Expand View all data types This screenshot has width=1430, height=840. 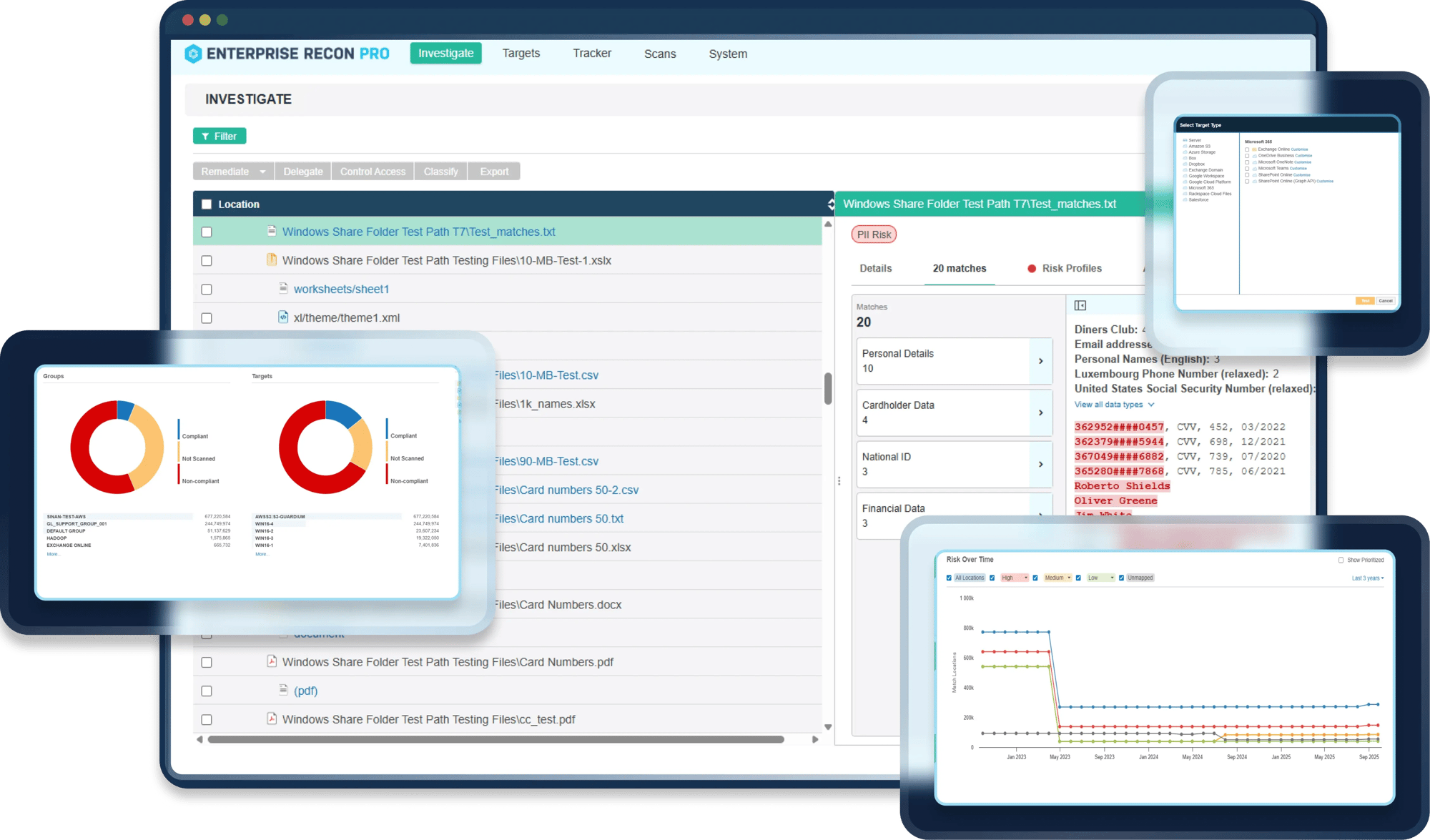[1113, 404]
